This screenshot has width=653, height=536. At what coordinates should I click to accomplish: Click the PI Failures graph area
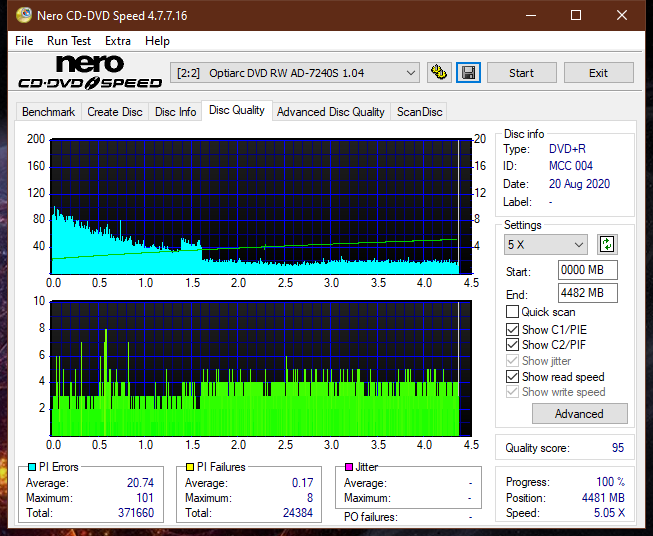(x=261, y=369)
